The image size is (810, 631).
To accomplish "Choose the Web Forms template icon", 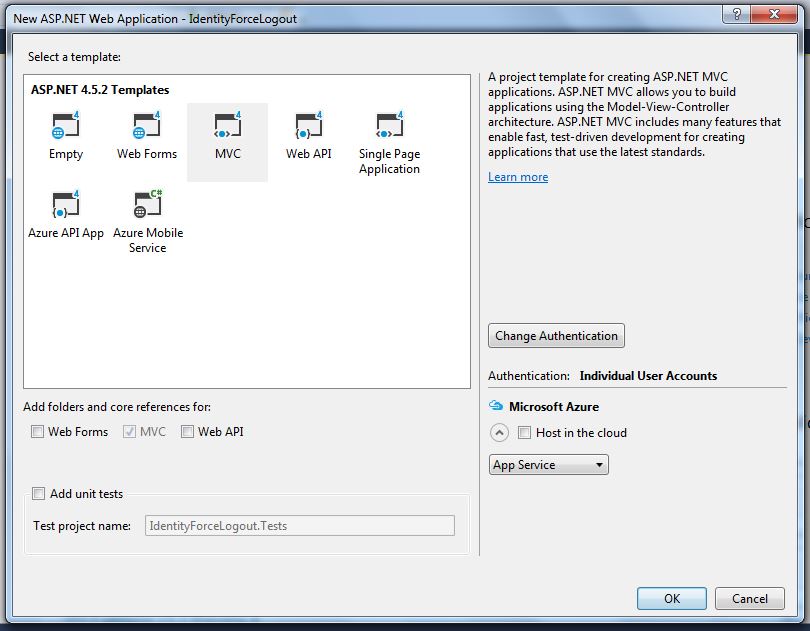I will click(147, 126).
